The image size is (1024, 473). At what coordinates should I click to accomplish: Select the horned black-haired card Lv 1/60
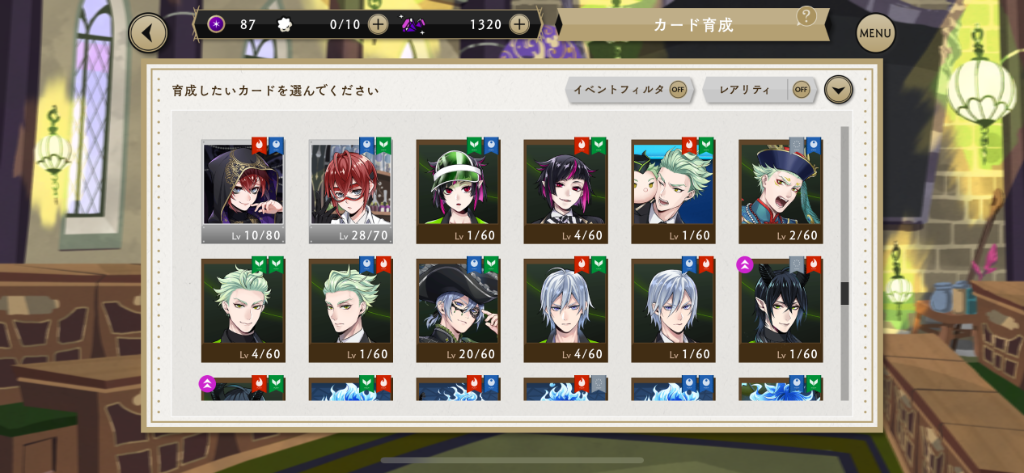coord(780,310)
